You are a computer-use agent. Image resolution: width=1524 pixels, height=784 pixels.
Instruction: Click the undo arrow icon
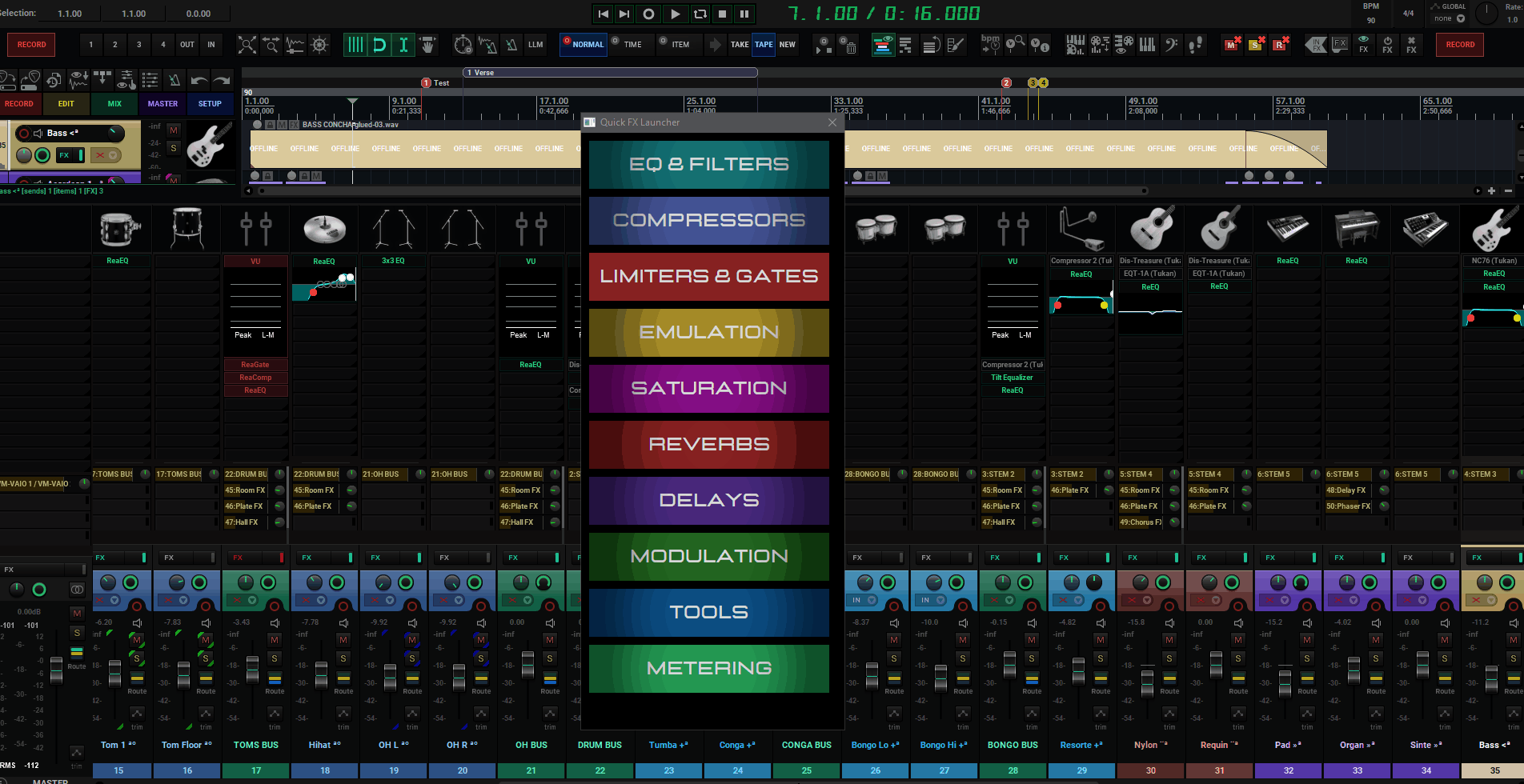point(199,79)
